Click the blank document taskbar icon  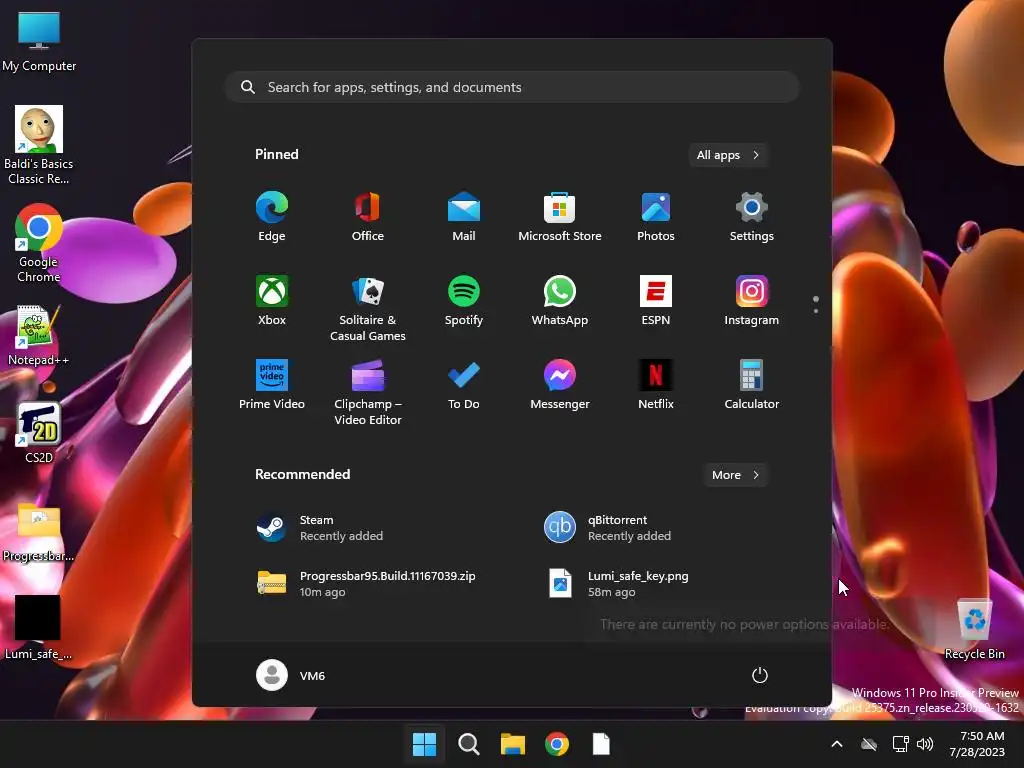click(601, 744)
